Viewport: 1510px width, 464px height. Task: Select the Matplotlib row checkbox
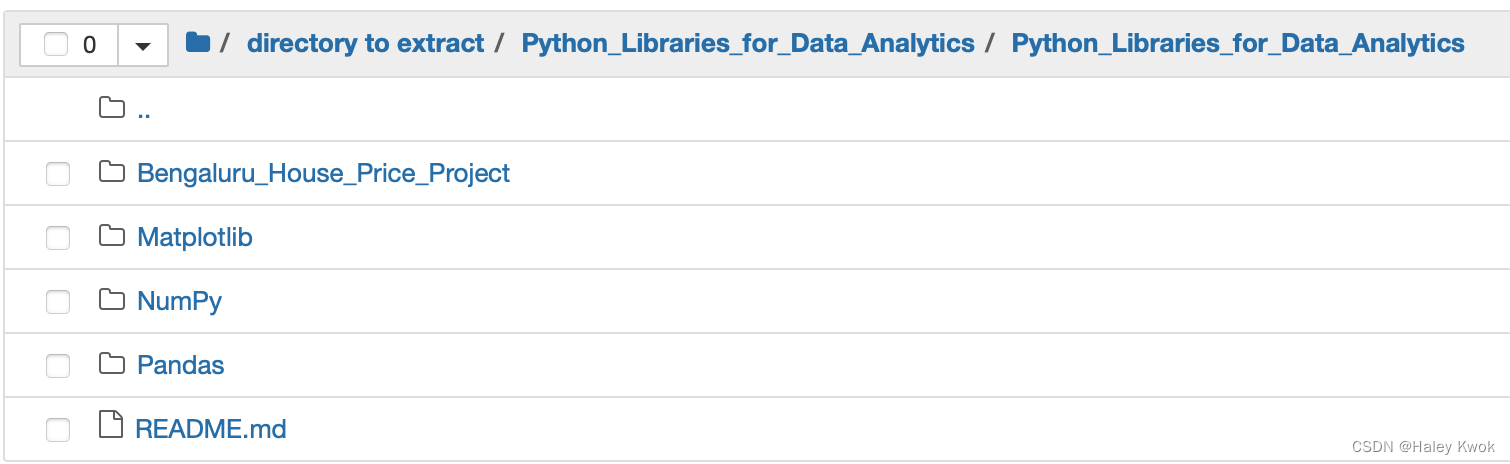58,238
